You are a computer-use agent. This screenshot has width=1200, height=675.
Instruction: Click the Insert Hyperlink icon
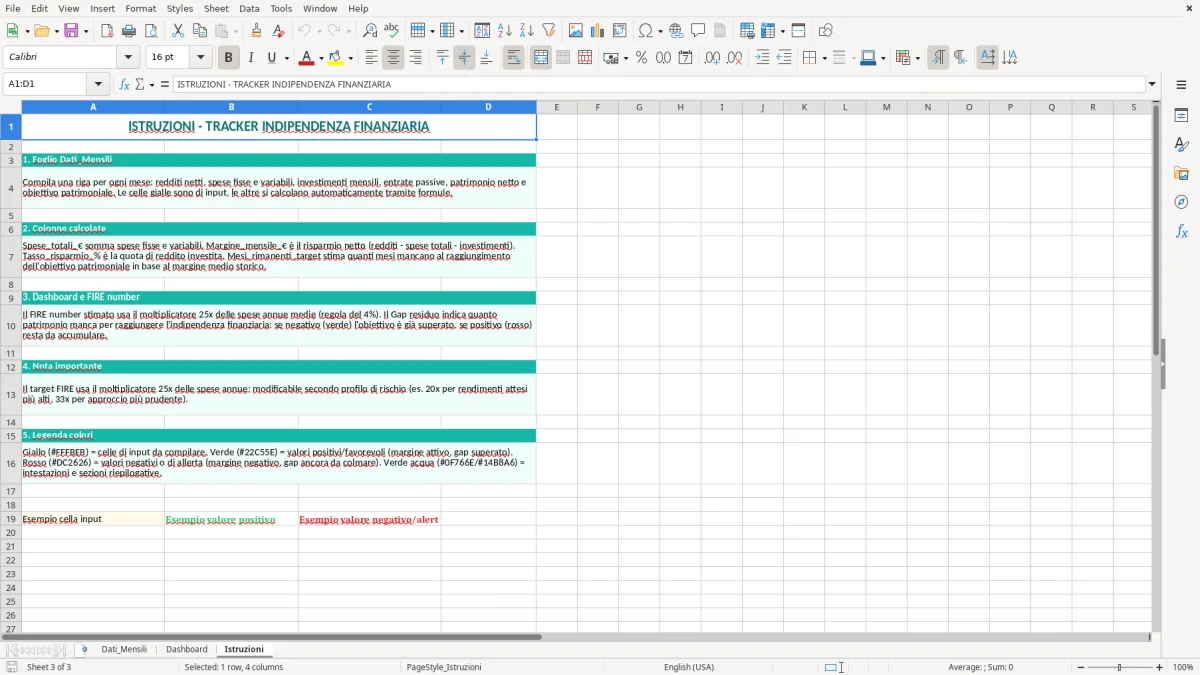click(676, 31)
